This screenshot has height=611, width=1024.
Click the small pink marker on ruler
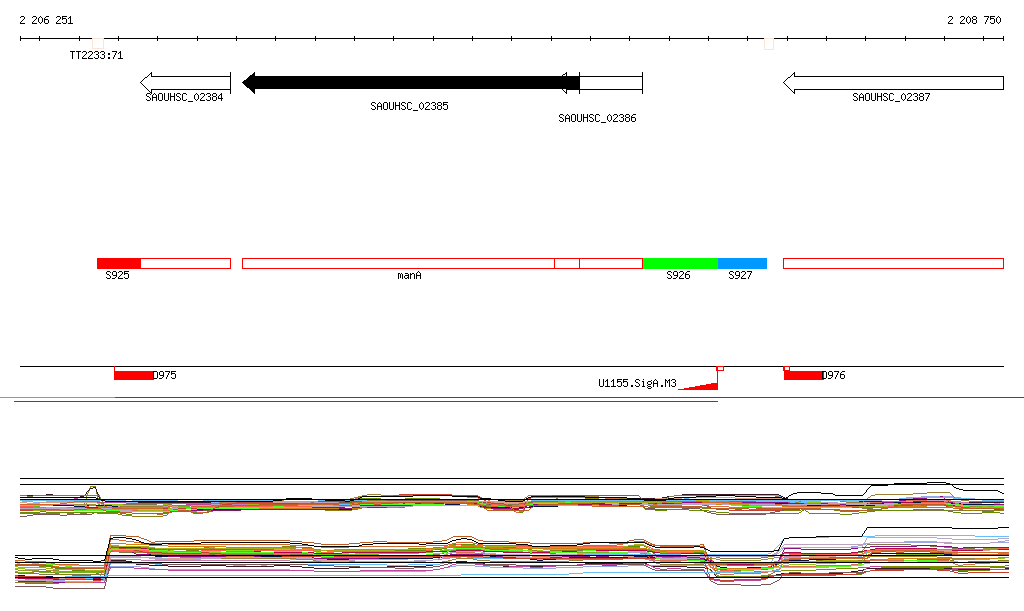tap(768, 43)
